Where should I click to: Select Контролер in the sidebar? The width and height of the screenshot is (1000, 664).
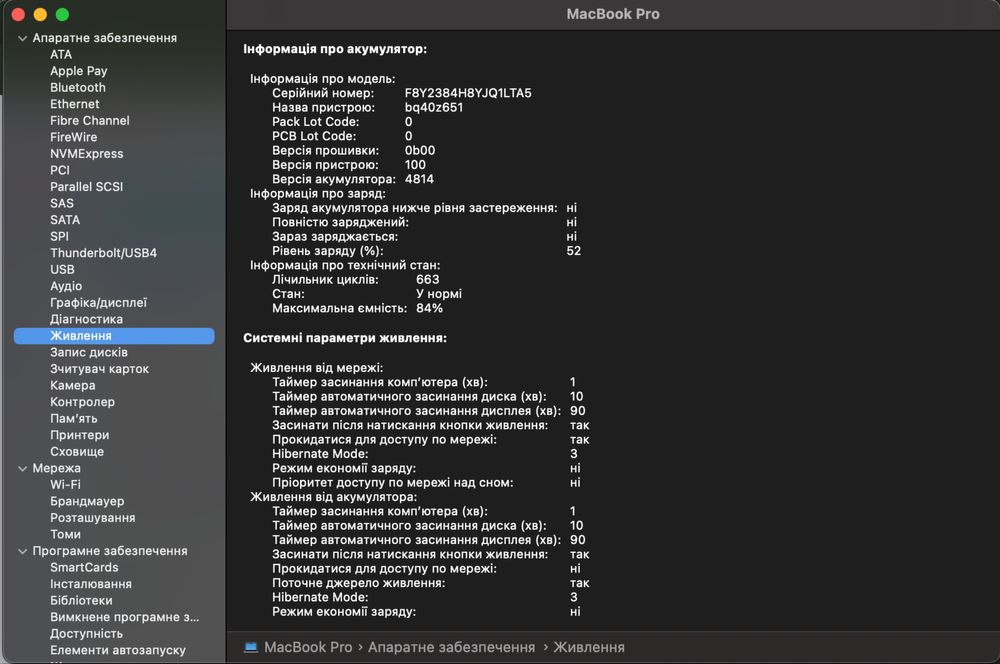[x=82, y=403]
